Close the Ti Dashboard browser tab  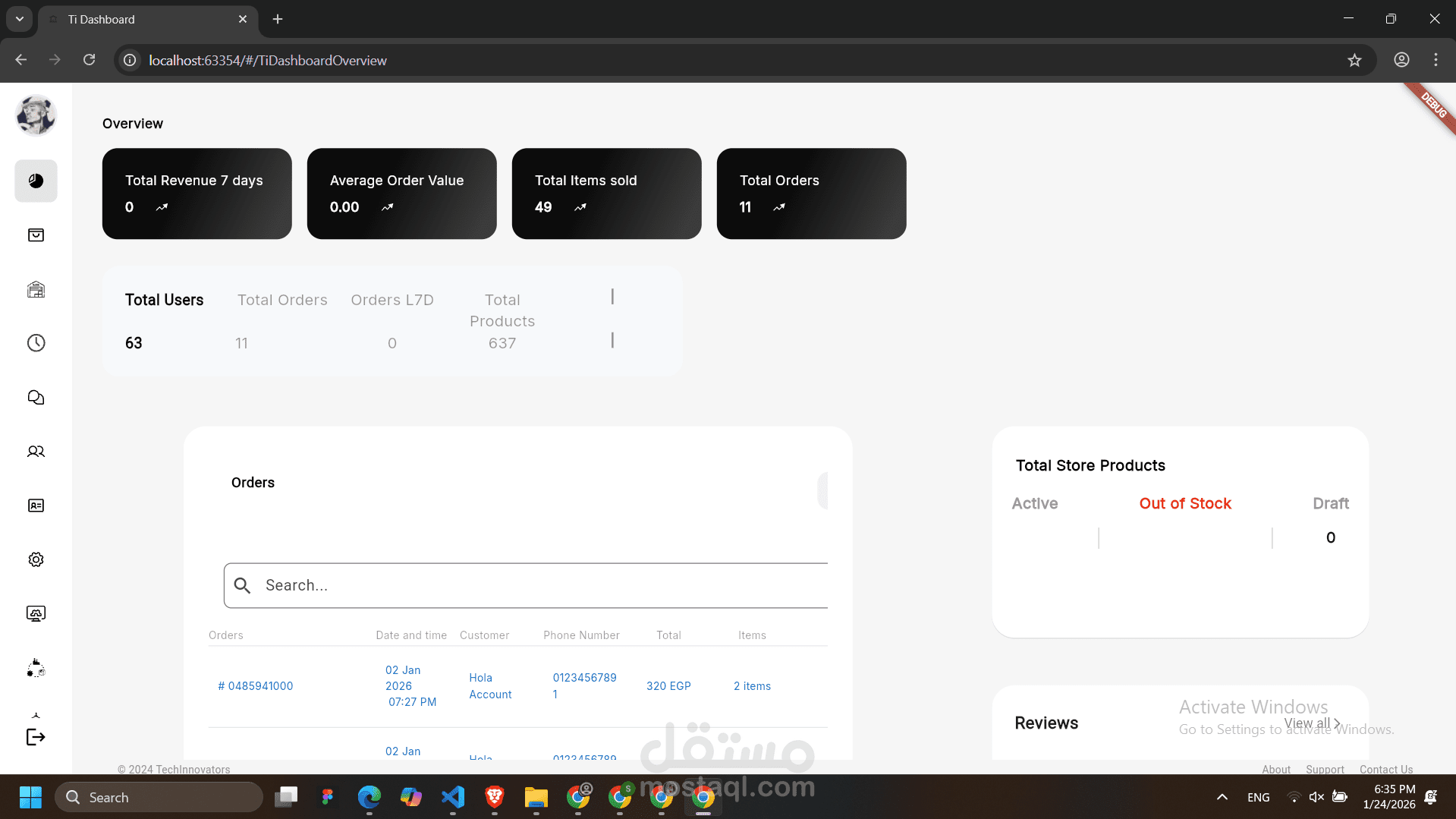(243, 19)
